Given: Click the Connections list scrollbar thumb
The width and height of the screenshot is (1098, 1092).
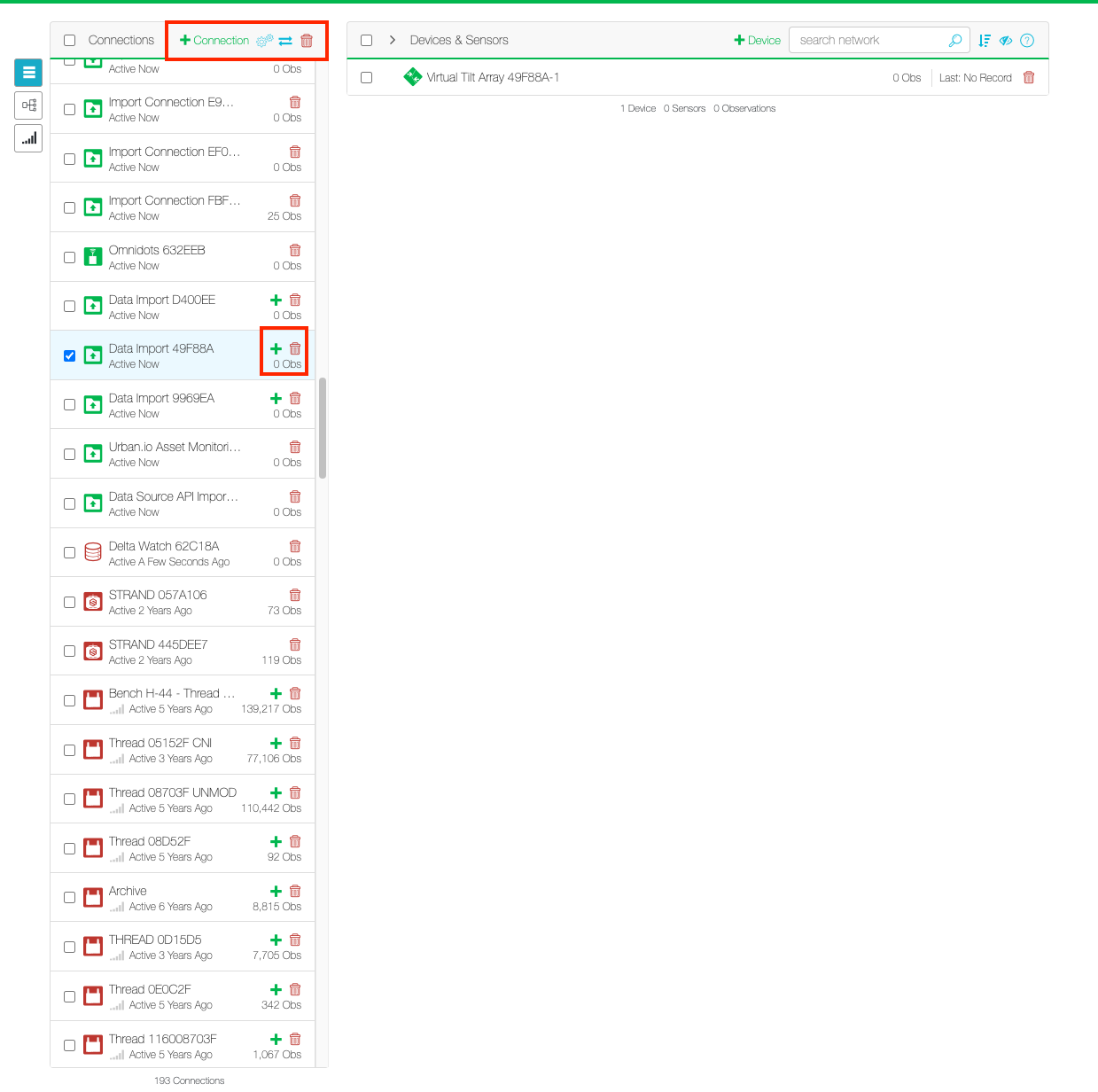Looking at the screenshot, I should click(323, 428).
